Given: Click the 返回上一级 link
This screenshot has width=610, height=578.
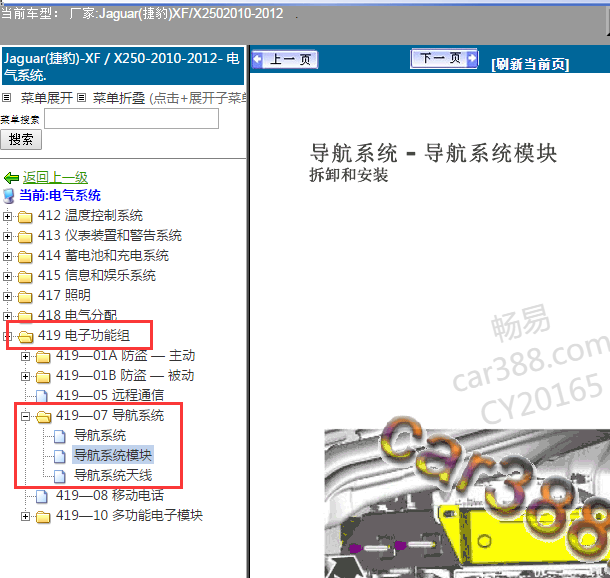Looking at the screenshot, I should coord(55,177).
